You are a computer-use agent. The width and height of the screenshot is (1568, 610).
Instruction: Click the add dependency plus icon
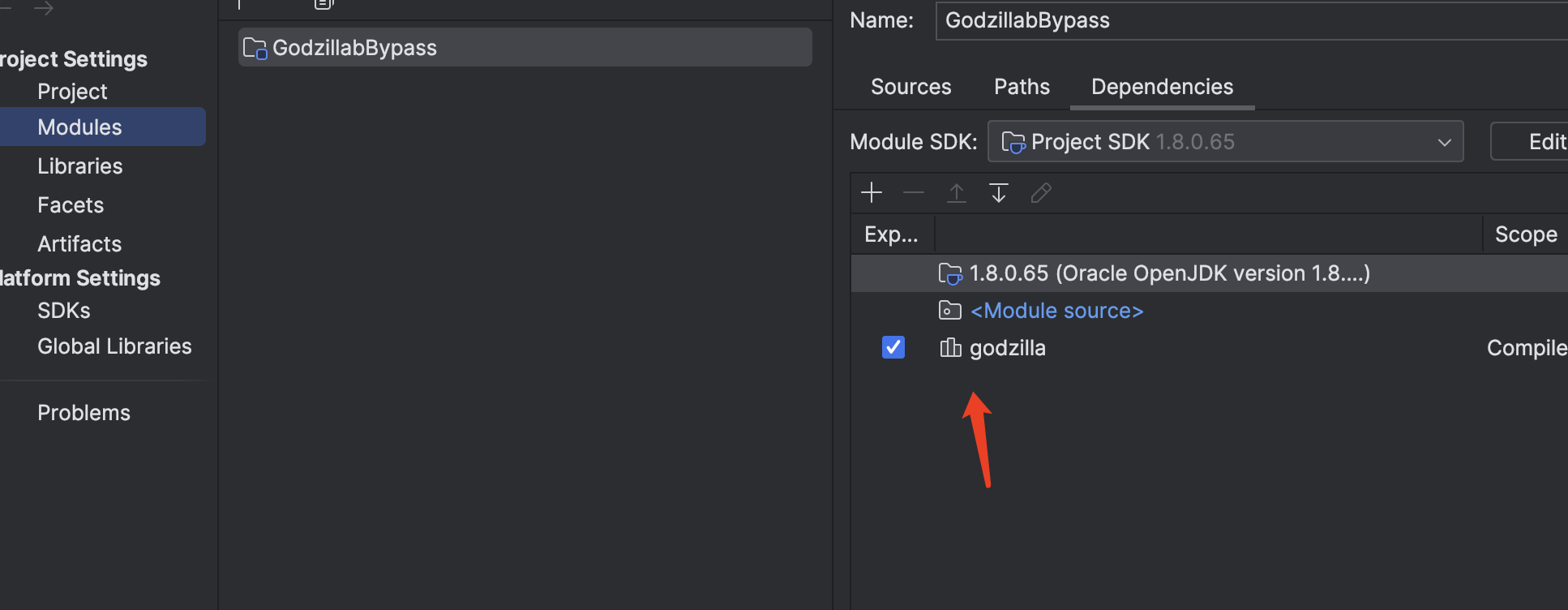click(872, 193)
